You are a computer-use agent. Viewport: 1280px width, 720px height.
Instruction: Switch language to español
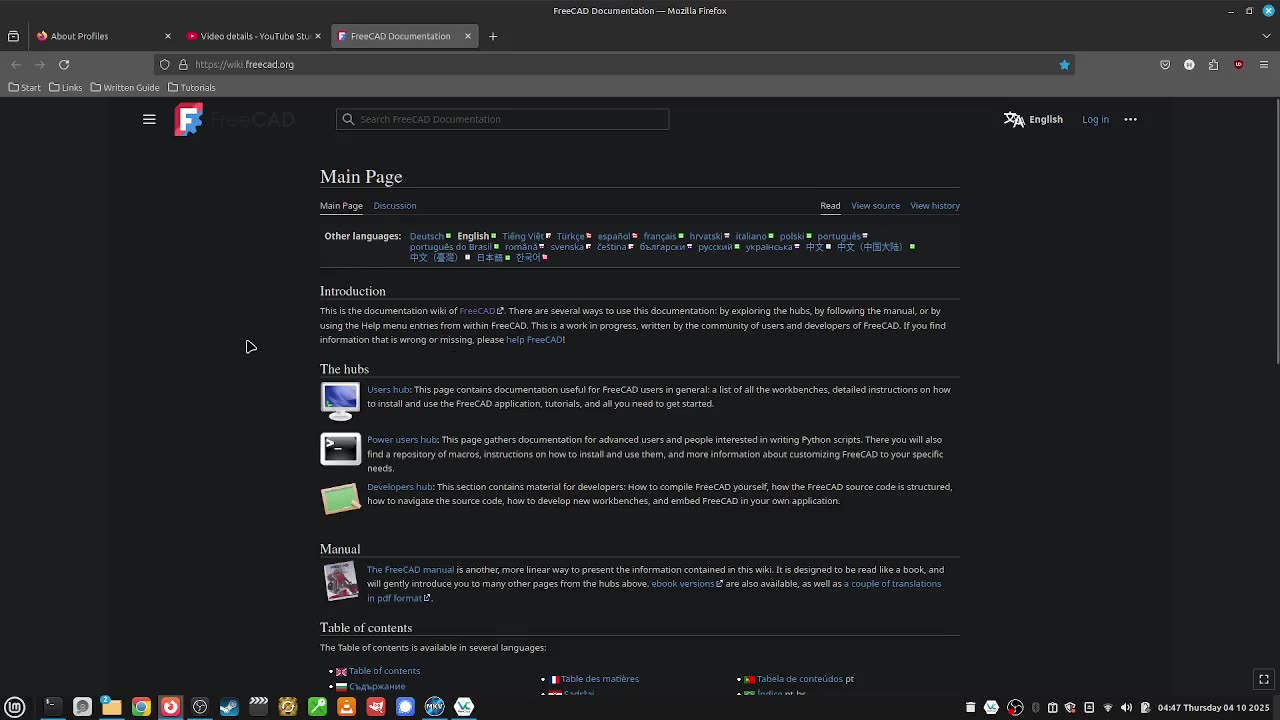coord(614,236)
